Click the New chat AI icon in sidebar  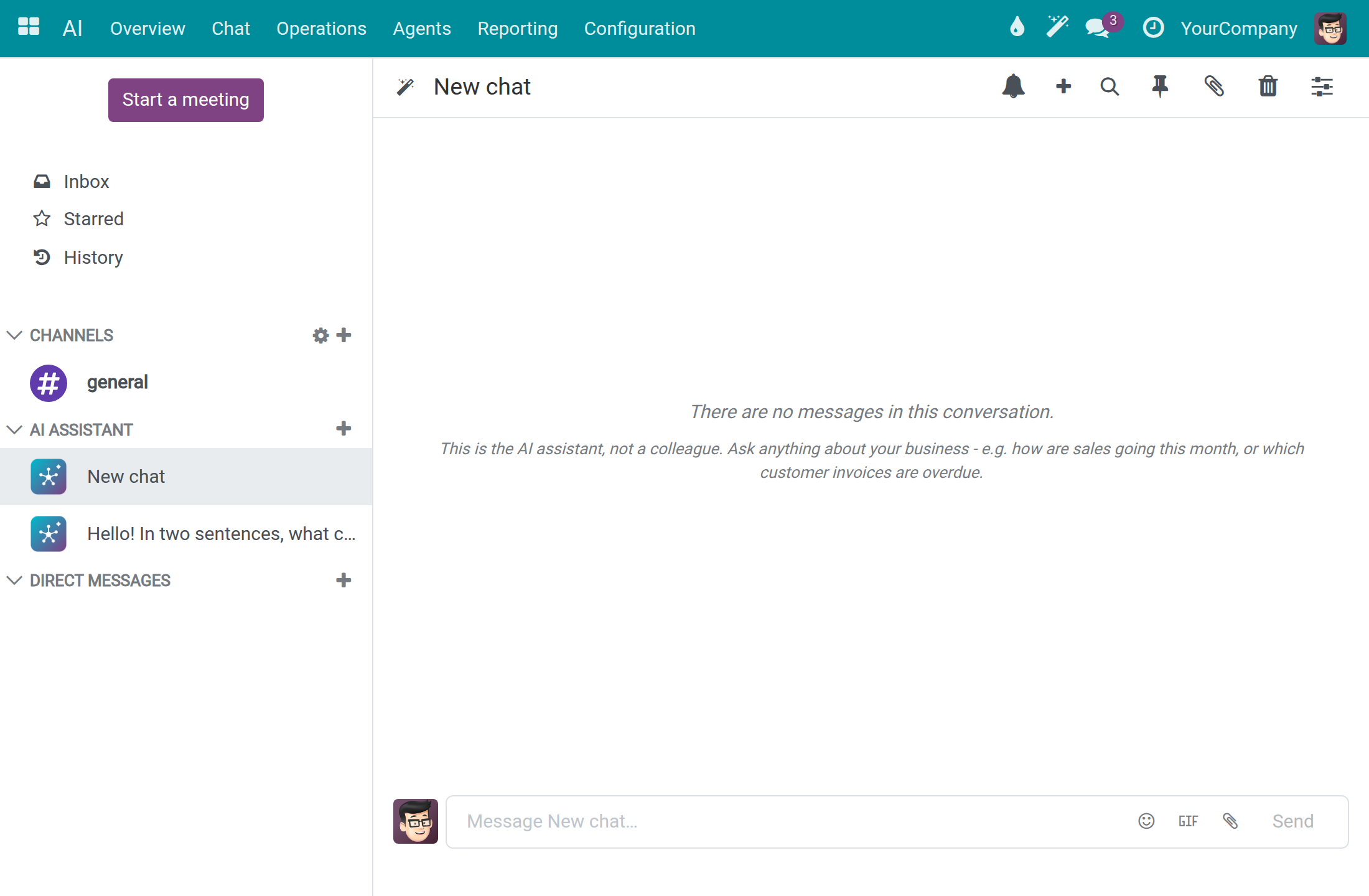click(x=49, y=477)
